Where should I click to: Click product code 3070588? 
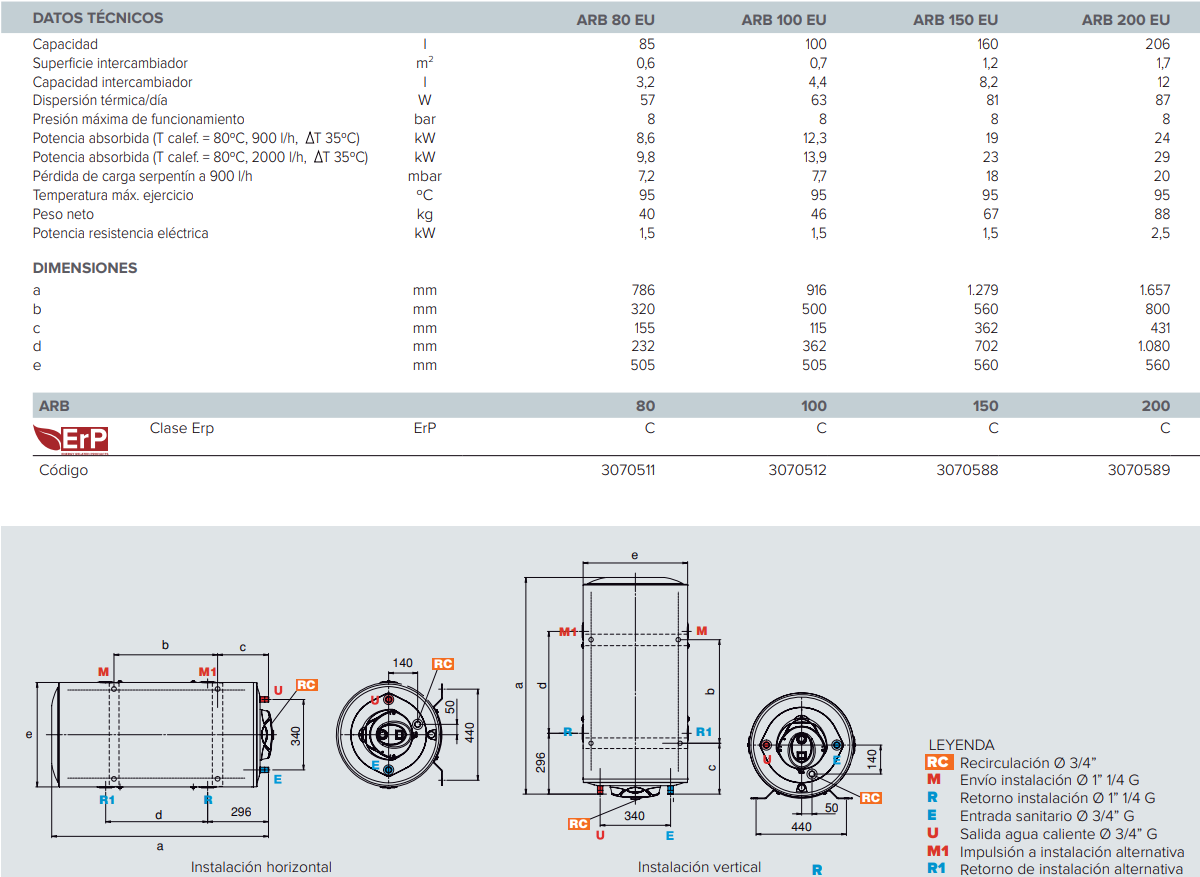click(x=967, y=470)
